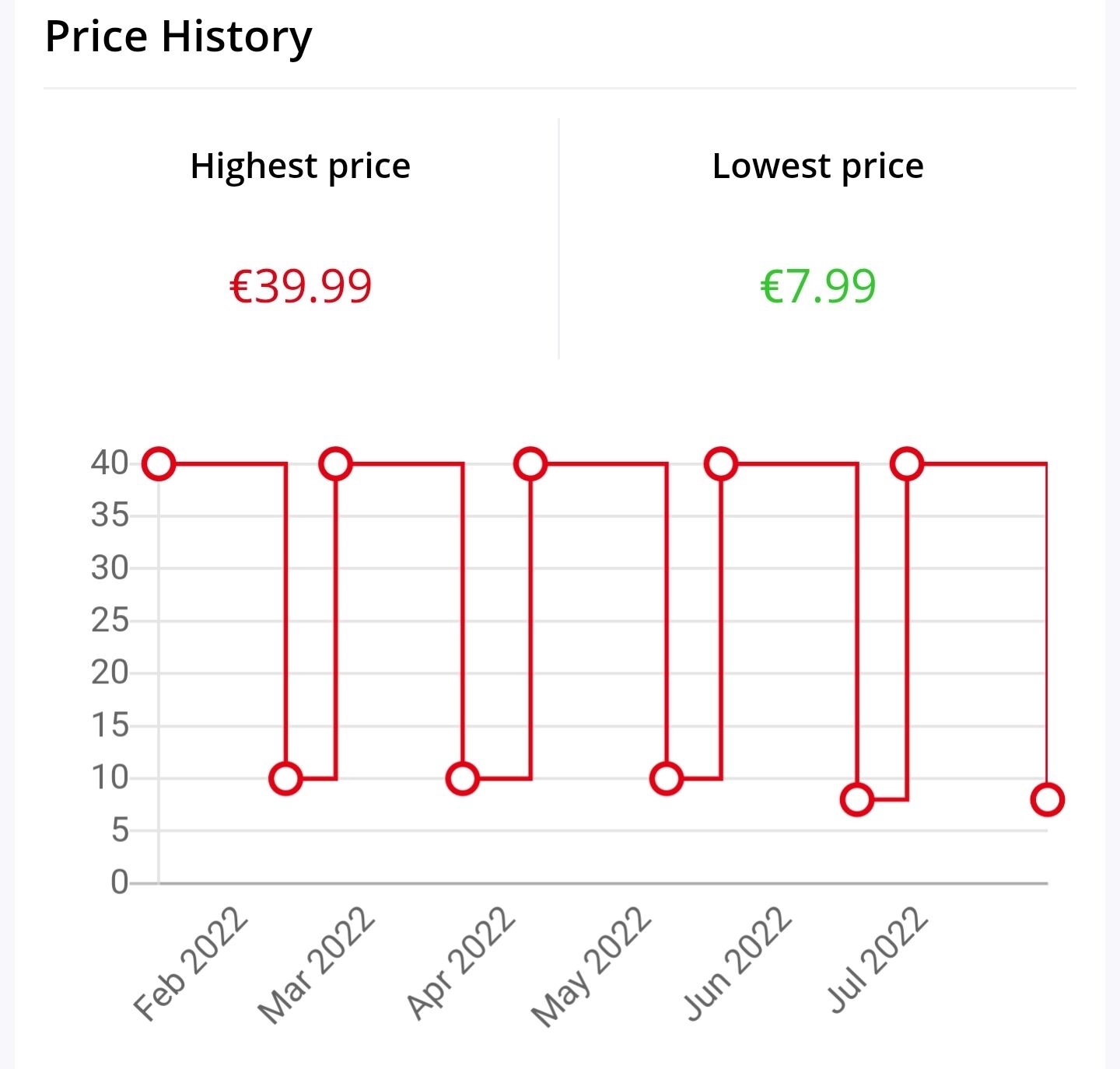Click the fourth low-price marker below 10

[x=857, y=799]
